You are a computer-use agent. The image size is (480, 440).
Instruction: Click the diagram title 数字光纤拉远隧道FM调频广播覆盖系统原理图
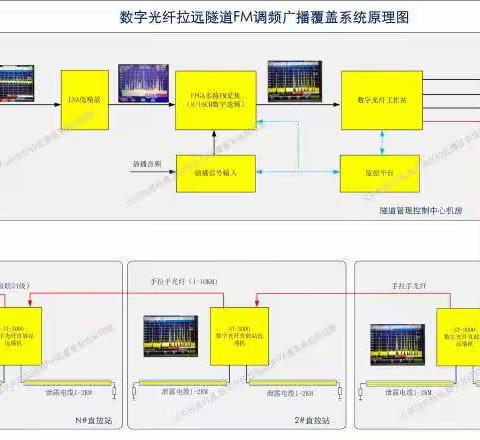pyautogui.click(x=264, y=17)
